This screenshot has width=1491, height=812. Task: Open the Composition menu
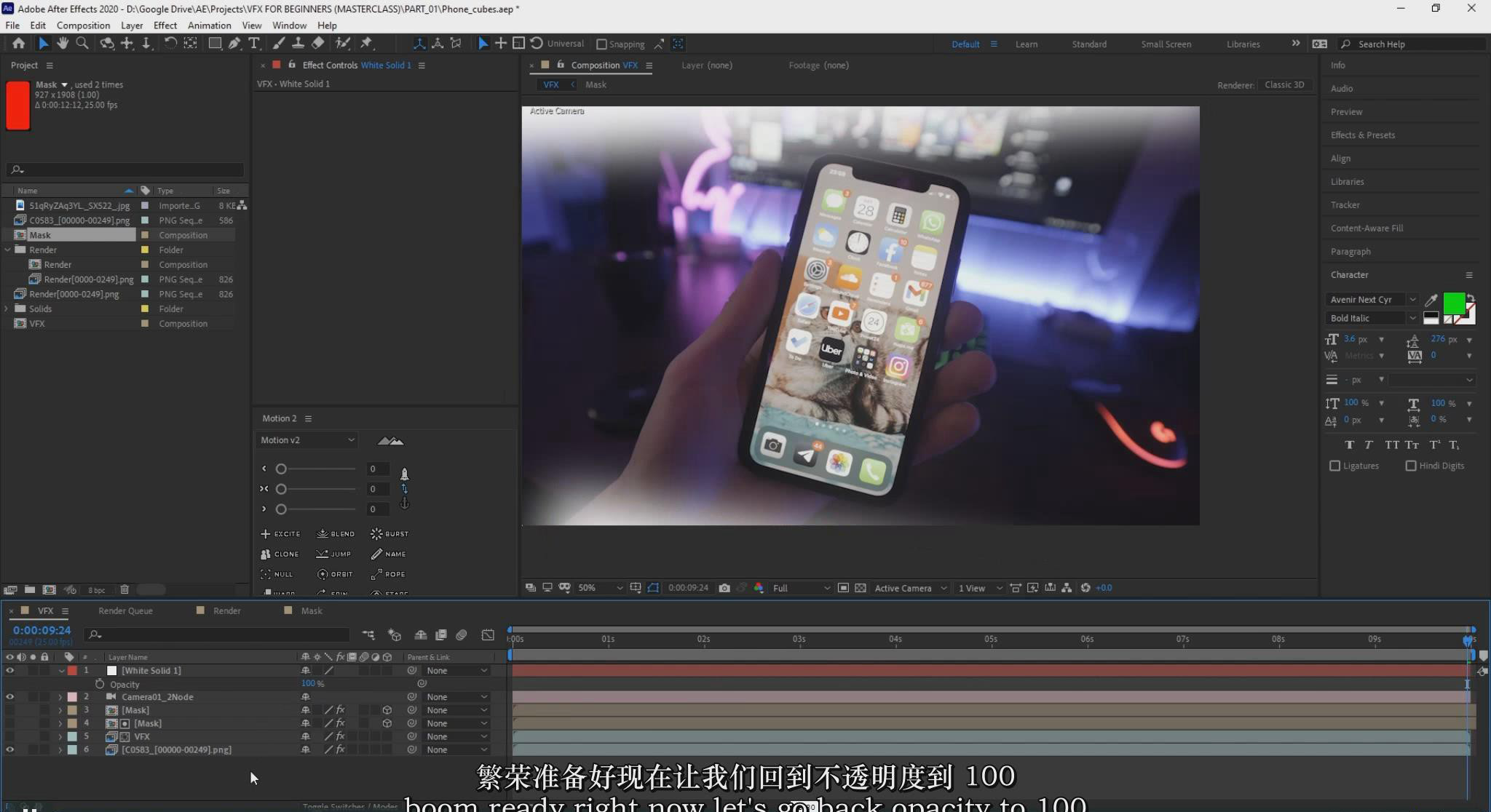pos(83,25)
